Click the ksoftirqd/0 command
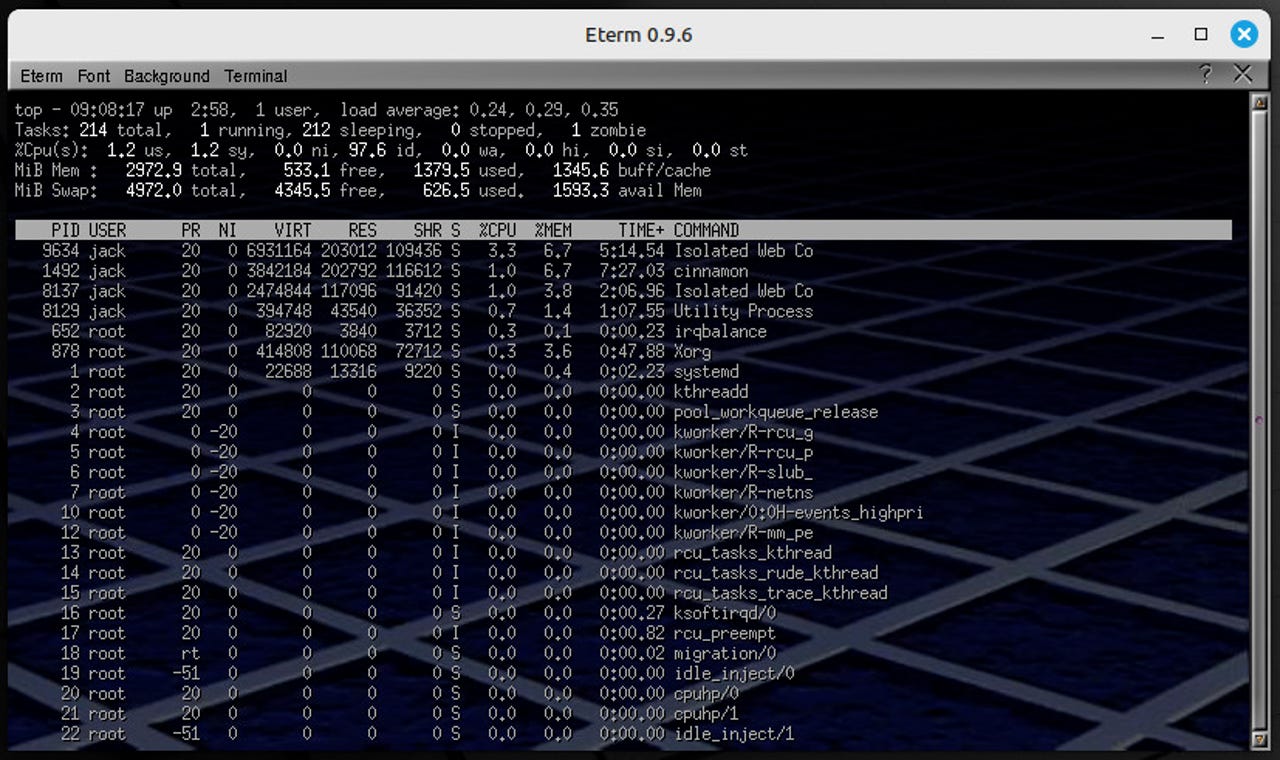The height and width of the screenshot is (760, 1280). pos(725,612)
